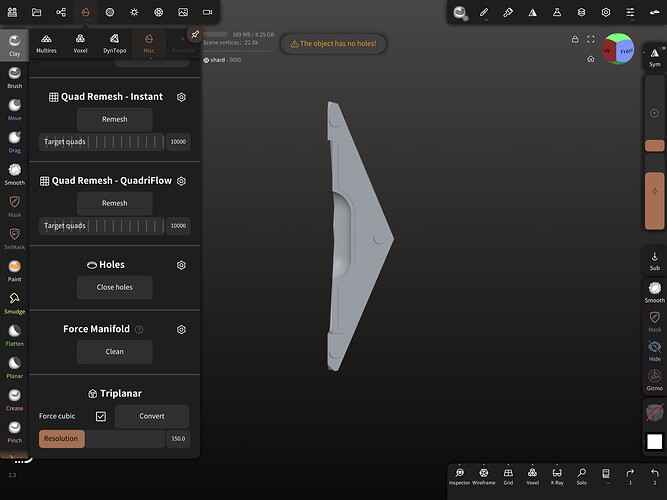Pick the white color swatch
667x500 pixels.
[x=654, y=442]
